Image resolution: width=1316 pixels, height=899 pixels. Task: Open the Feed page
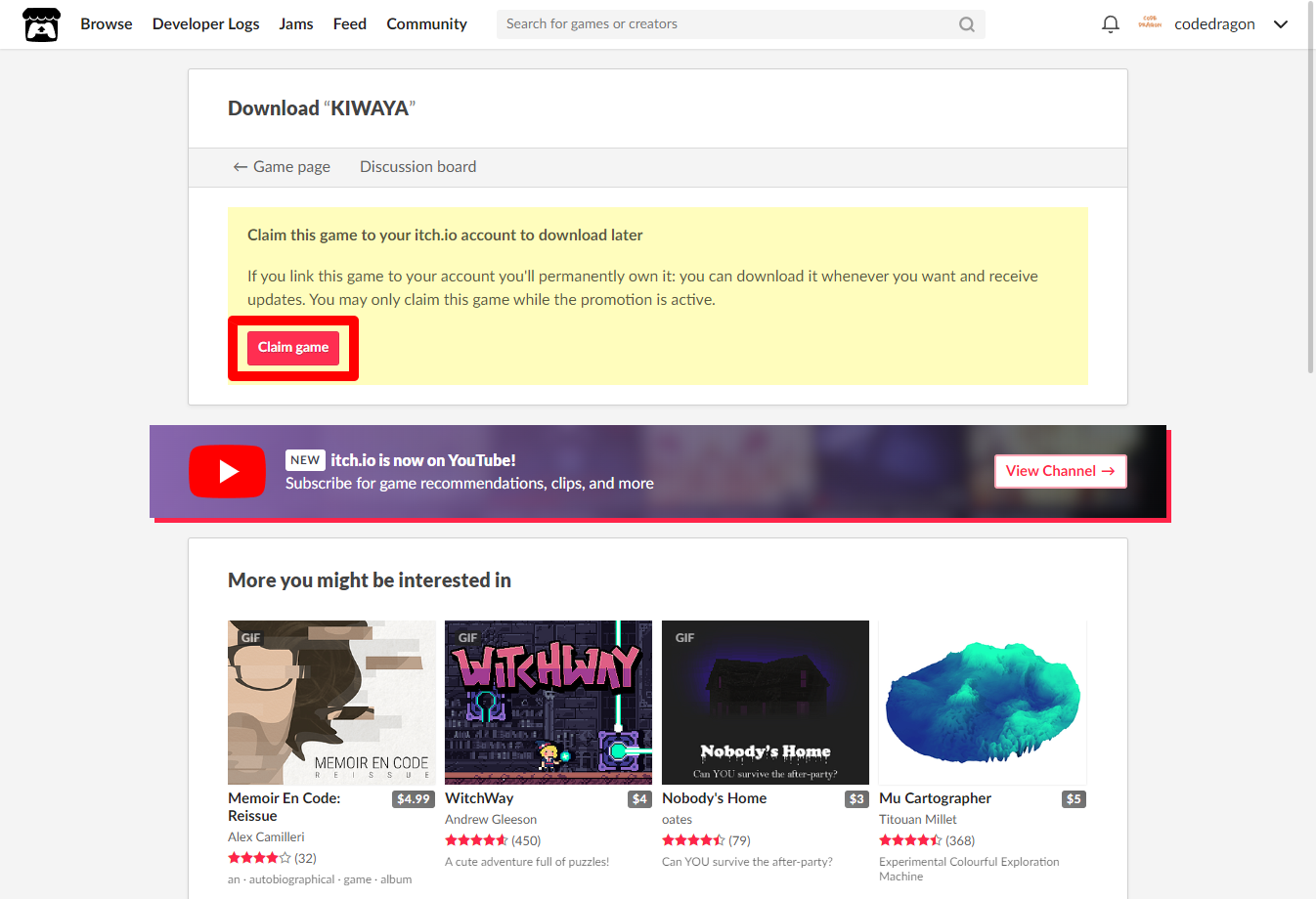click(349, 24)
